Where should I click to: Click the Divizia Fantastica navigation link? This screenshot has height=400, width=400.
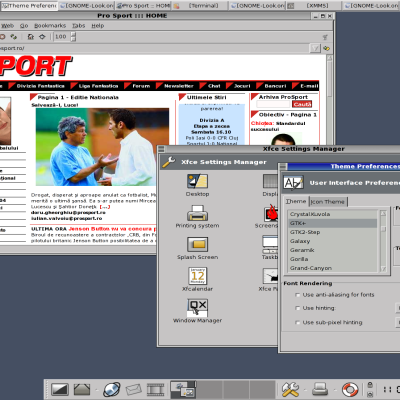[x=41, y=86]
